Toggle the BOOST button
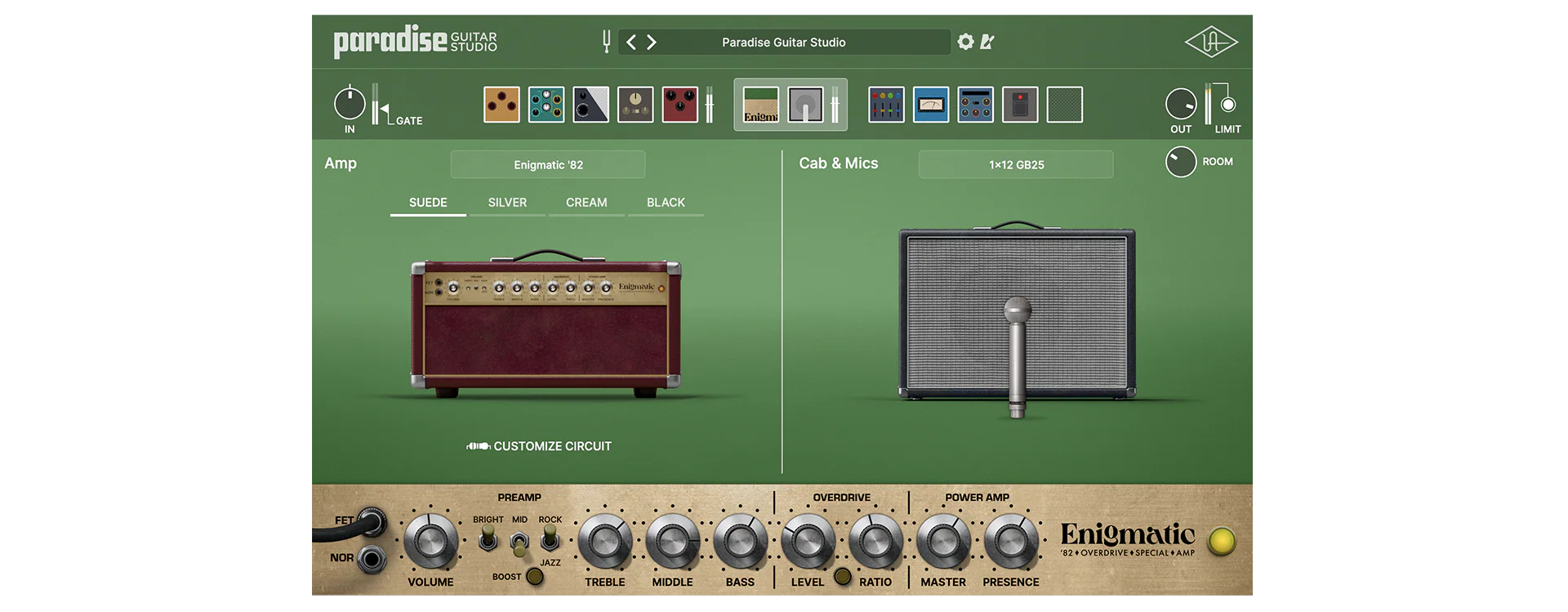This screenshot has width=1568, height=612. coord(535,576)
